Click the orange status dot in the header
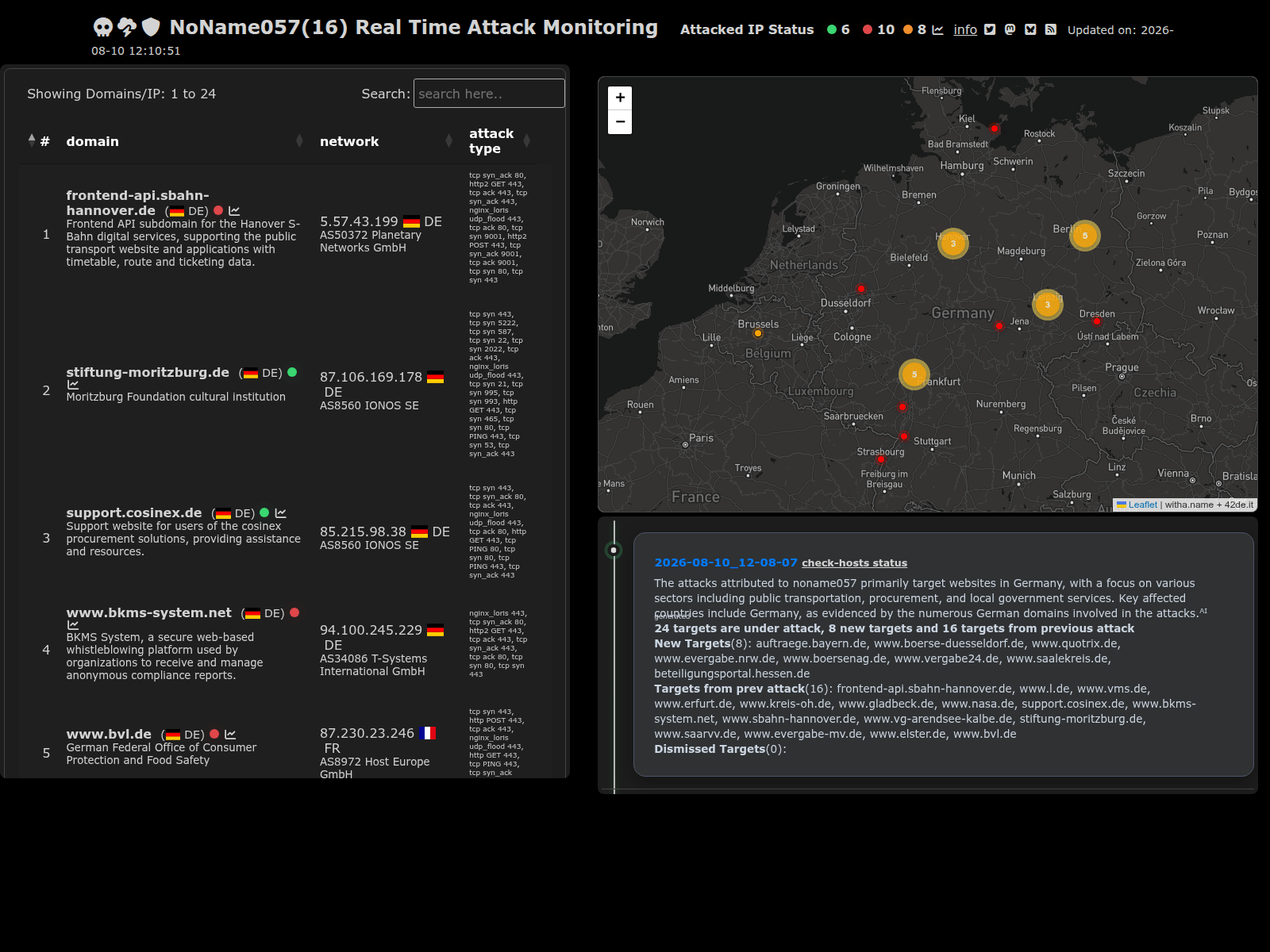Image resolution: width=1270 pixels, height=952 pixels. pyautogui.click(x=908, y=29)
